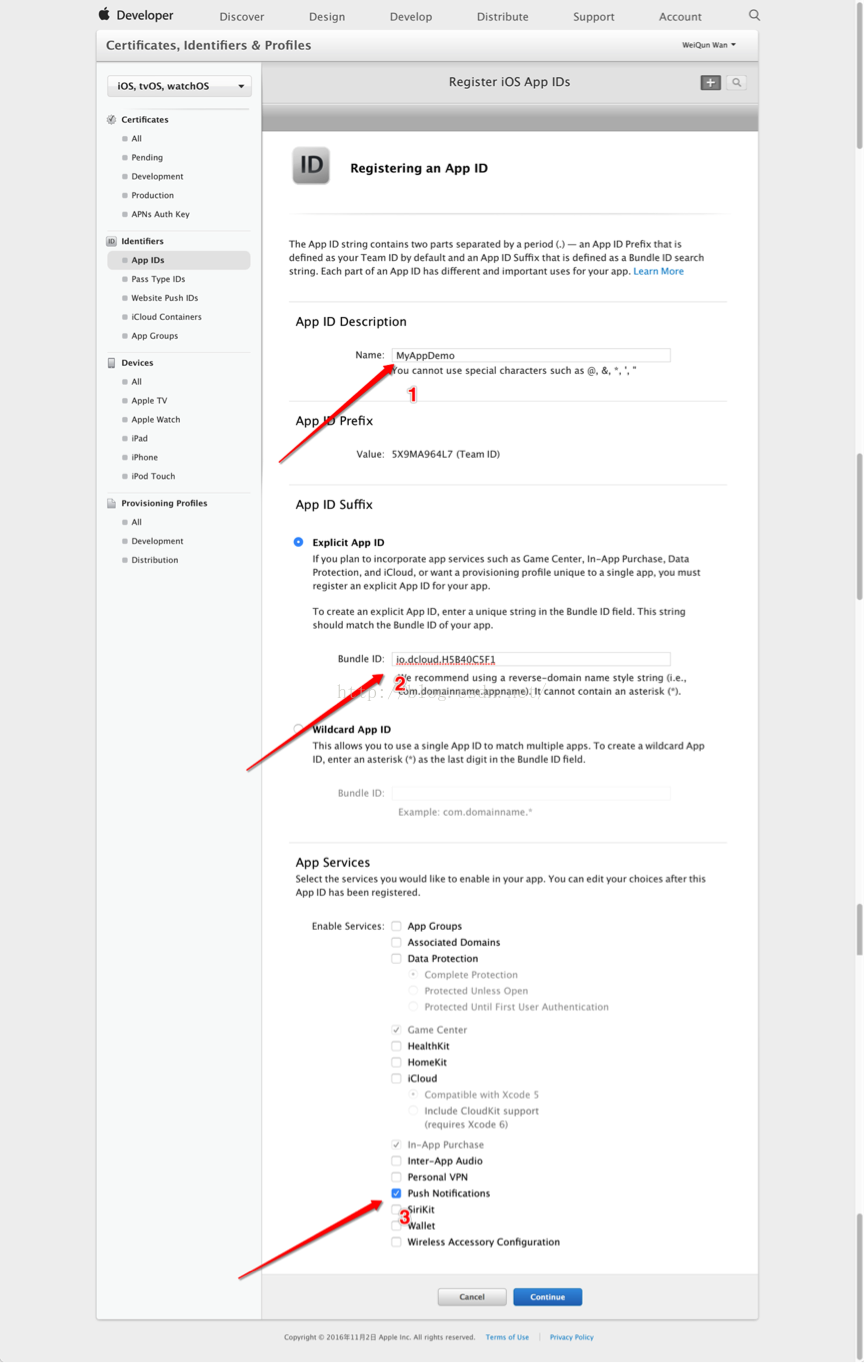865x1363 pixels.
Task: Select App Groups in sidebar
Action: point(155,336)
